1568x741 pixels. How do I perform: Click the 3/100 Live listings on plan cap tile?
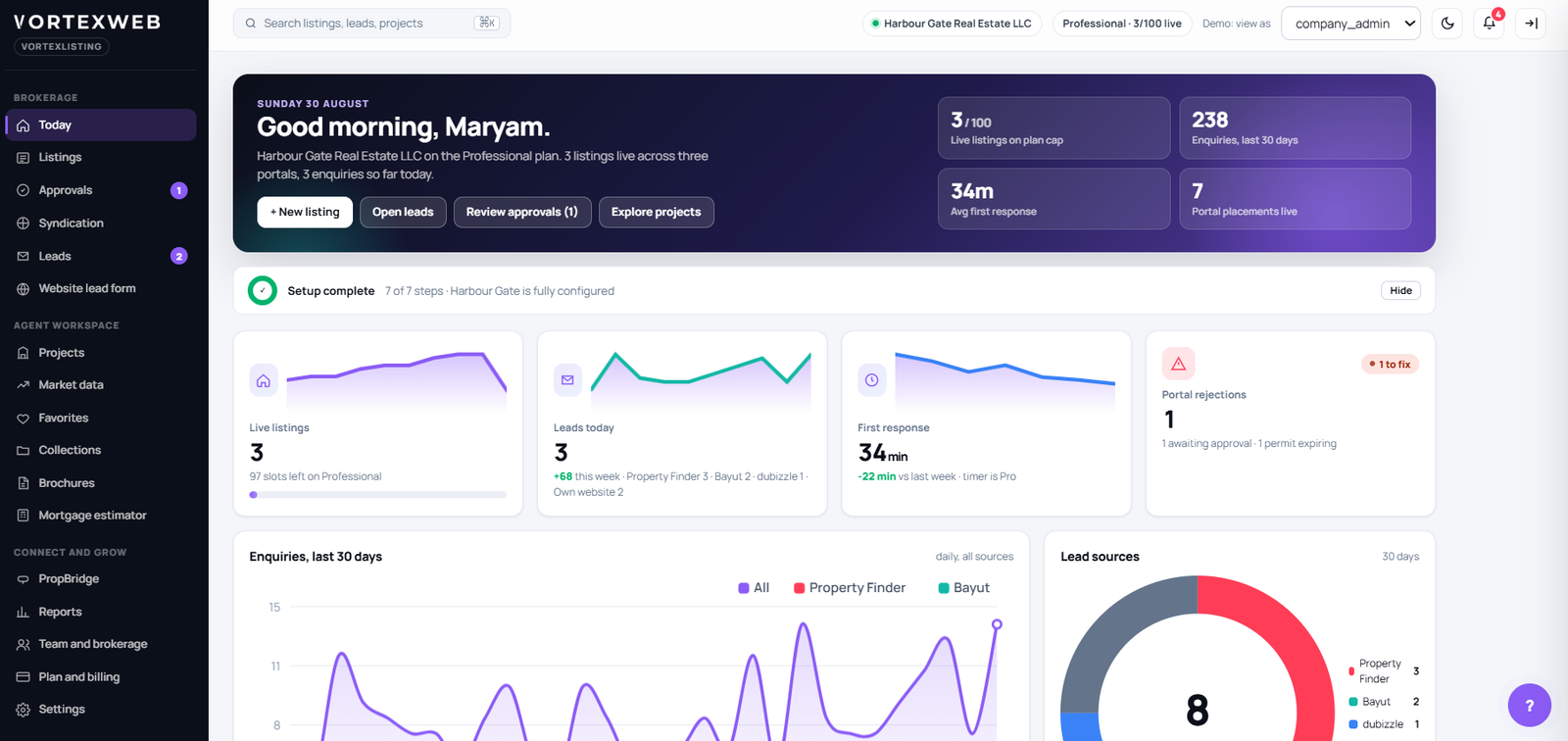click(1053, 127)
